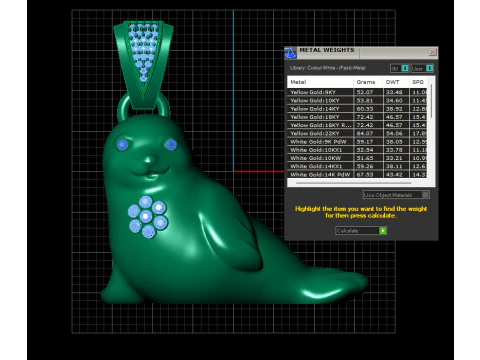Select the Yellow Gold:18KY R... row
Image resolution: width=480 pixels, height=360 pixels.
click(357, 125)
